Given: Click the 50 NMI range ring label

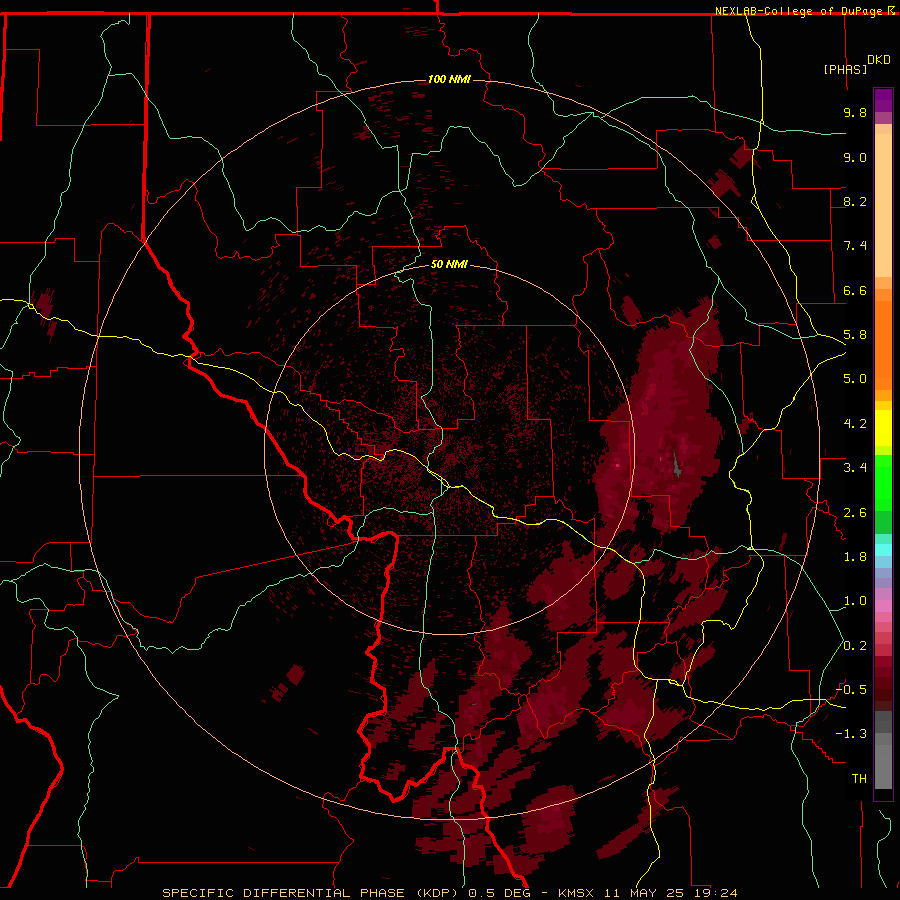Looking at the screenshot, I should click(x=449, y=264).
